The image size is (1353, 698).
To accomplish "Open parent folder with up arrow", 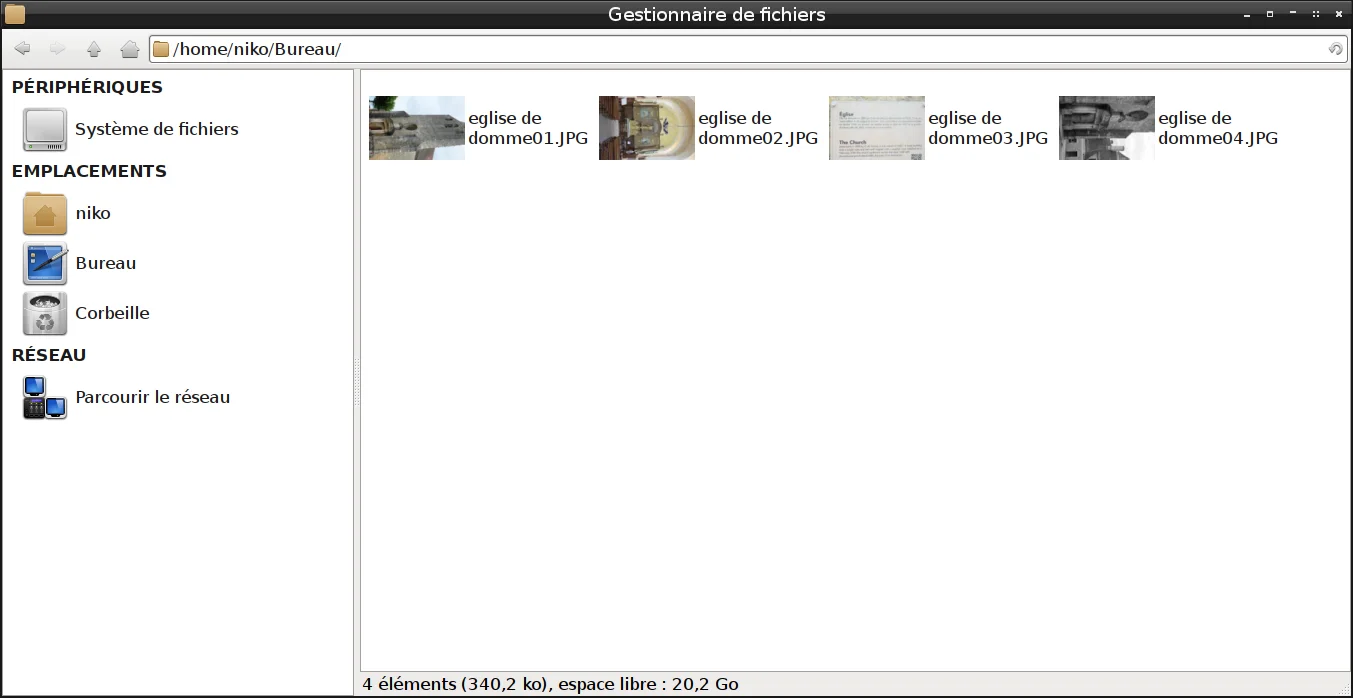I will (94, 49).
